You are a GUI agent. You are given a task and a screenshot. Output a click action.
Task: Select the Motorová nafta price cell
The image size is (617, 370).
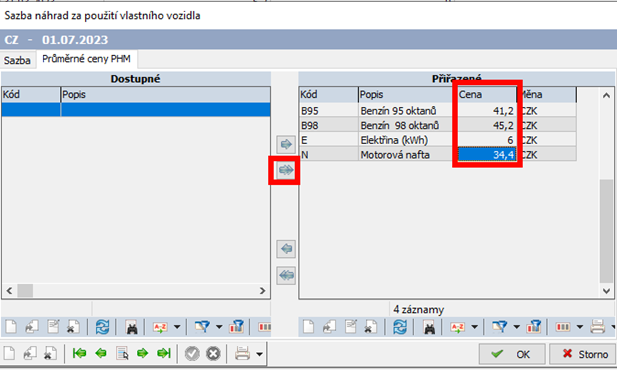tap(487, 154)
